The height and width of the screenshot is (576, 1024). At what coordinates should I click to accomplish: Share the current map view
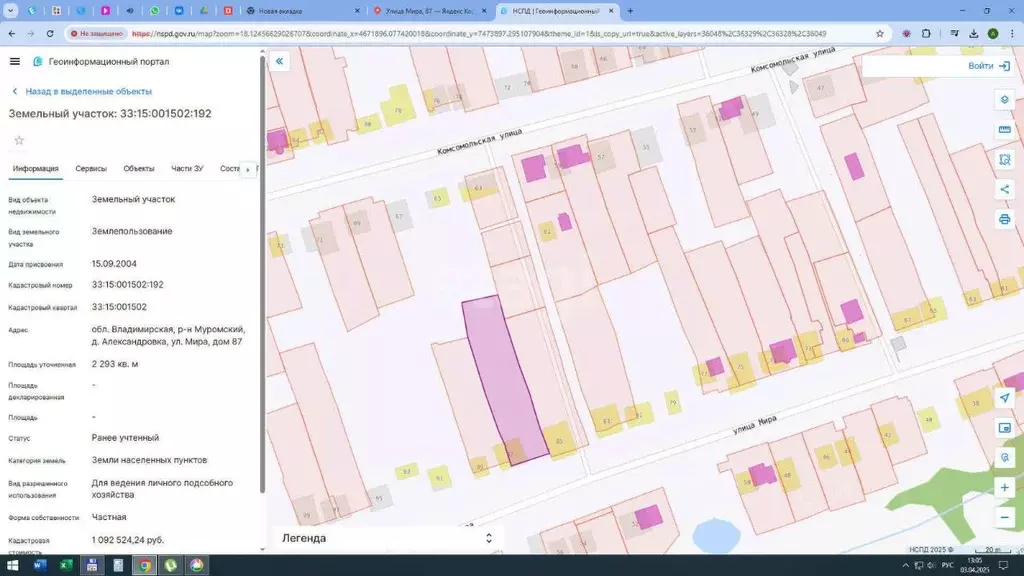[x=1005, y=189]
